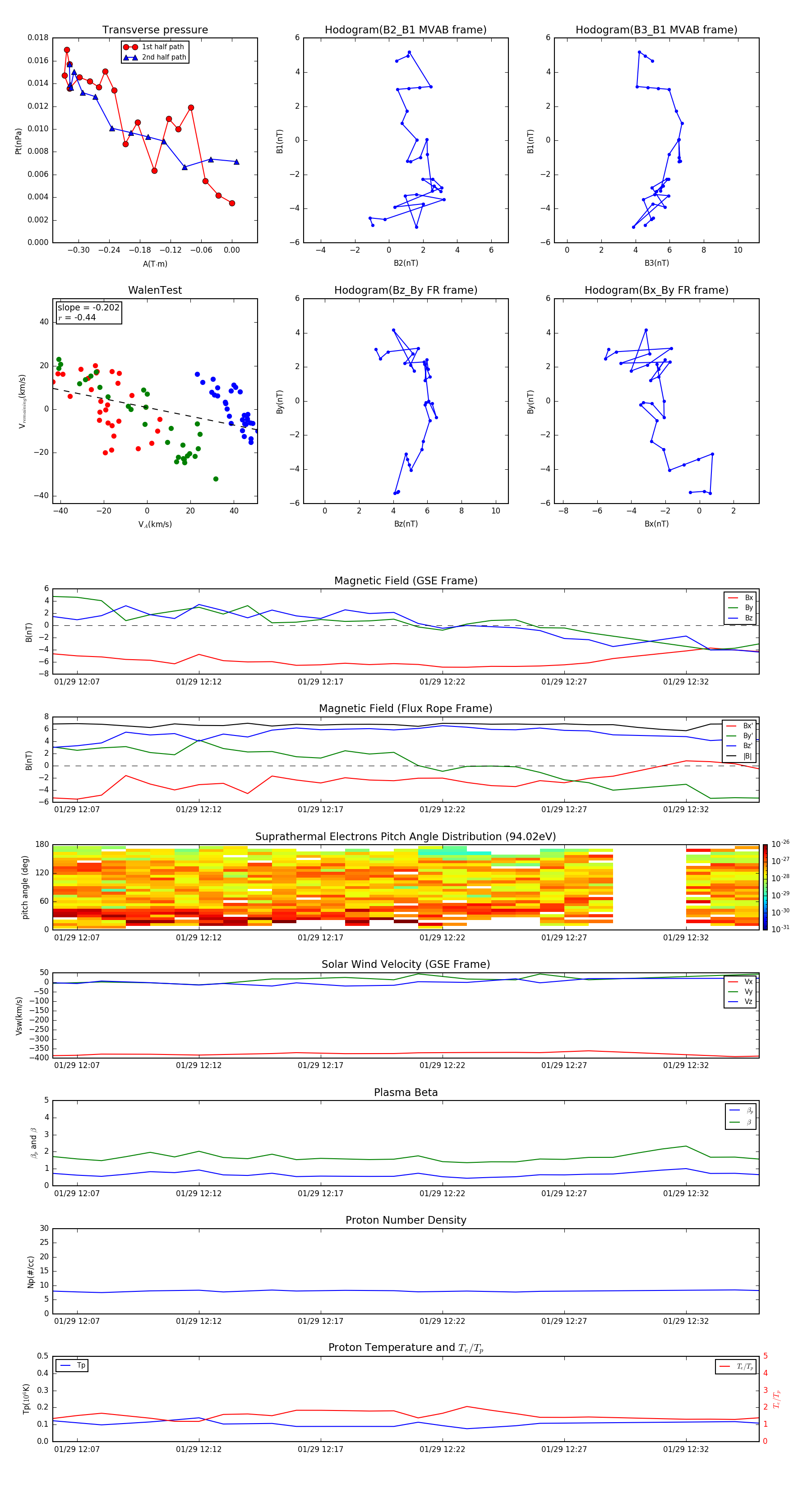Screen dimensions: 812x1489
Task: Click the "Transverse pressure" plot title
Action: pos(155,29)
